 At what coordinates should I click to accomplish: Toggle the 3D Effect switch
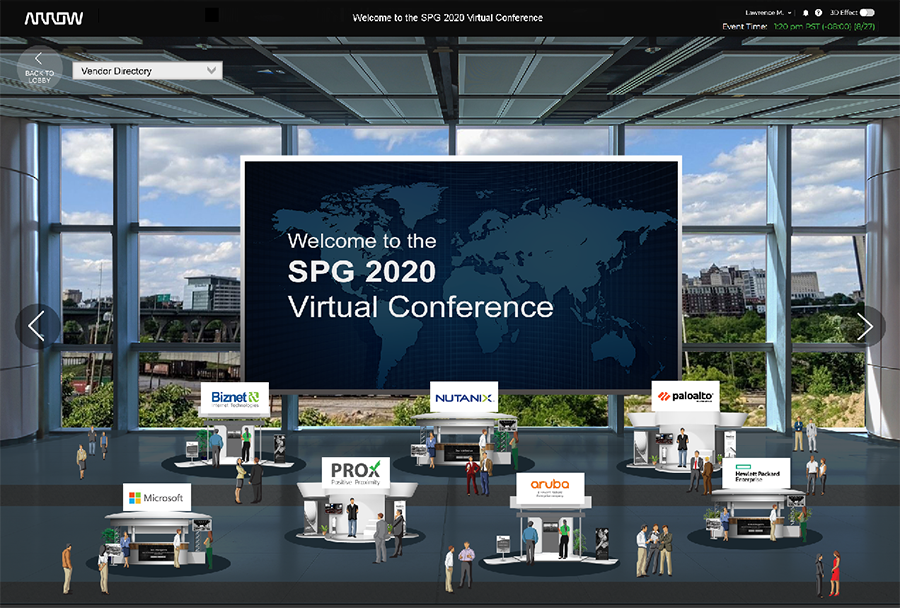[x=867, y=13]
